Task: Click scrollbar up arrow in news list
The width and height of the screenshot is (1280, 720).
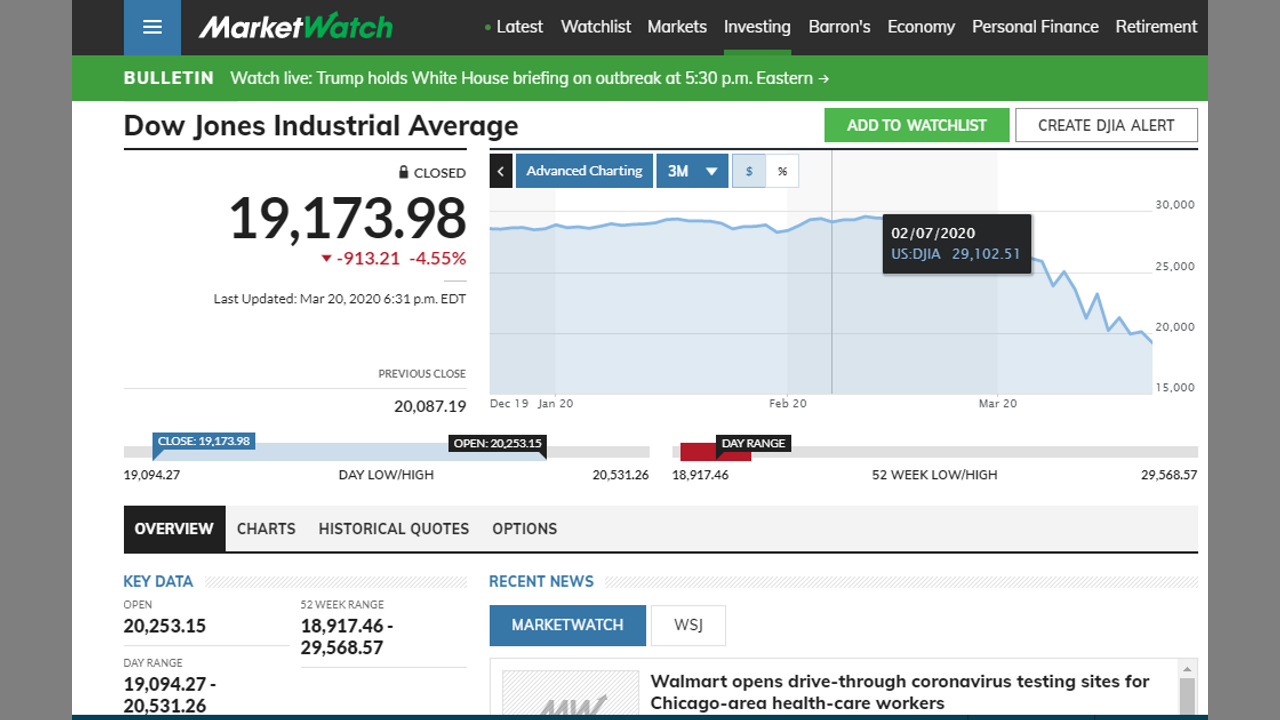Action: (1187, 669)
